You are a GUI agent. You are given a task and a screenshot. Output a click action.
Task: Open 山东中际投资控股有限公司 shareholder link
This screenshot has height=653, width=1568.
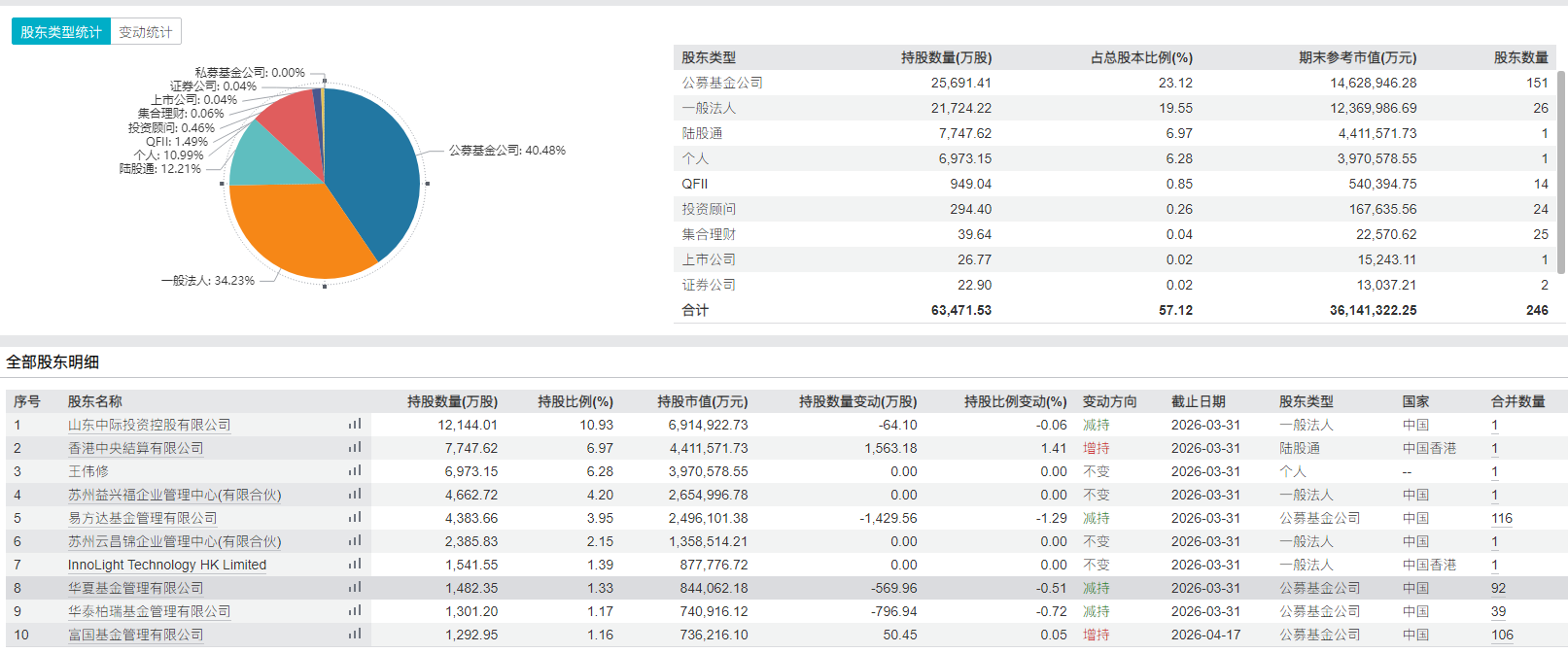[x=149, y=425]
